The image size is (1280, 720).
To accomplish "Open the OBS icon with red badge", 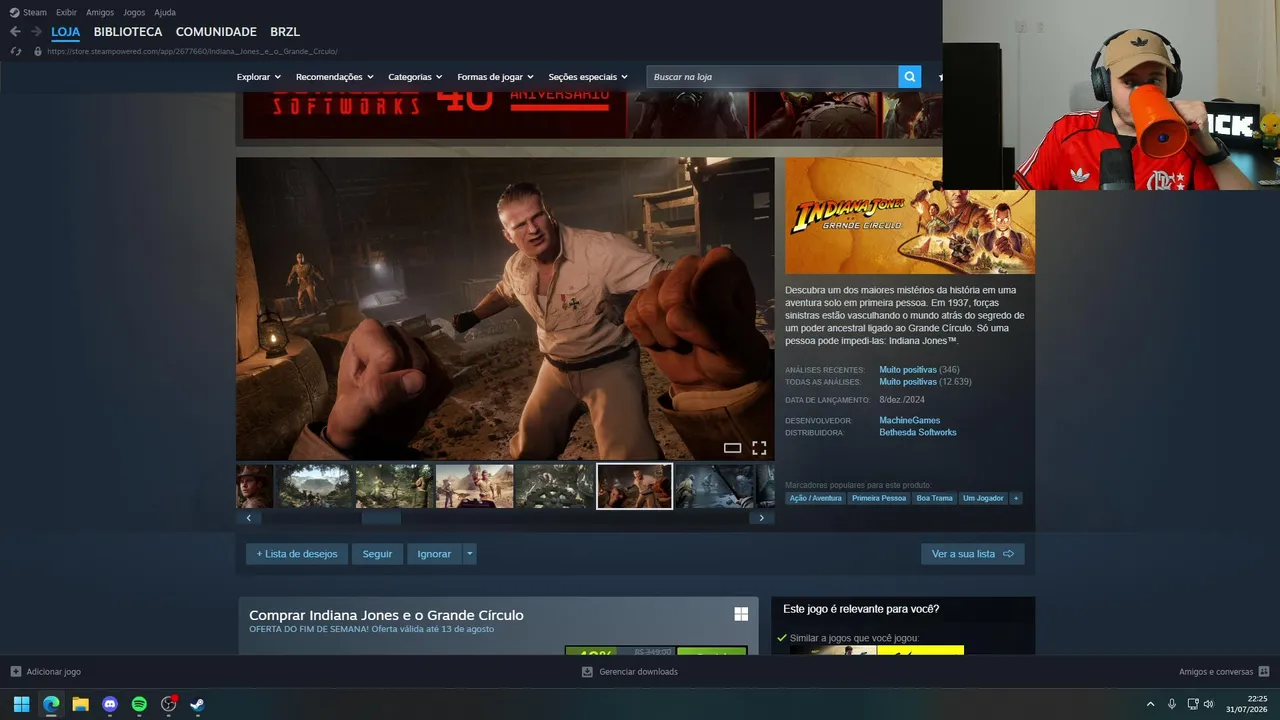I will [168, 704].
